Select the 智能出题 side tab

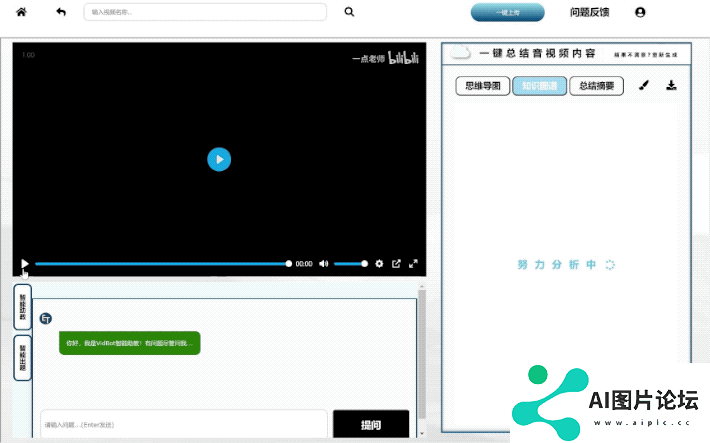[23, 358]
